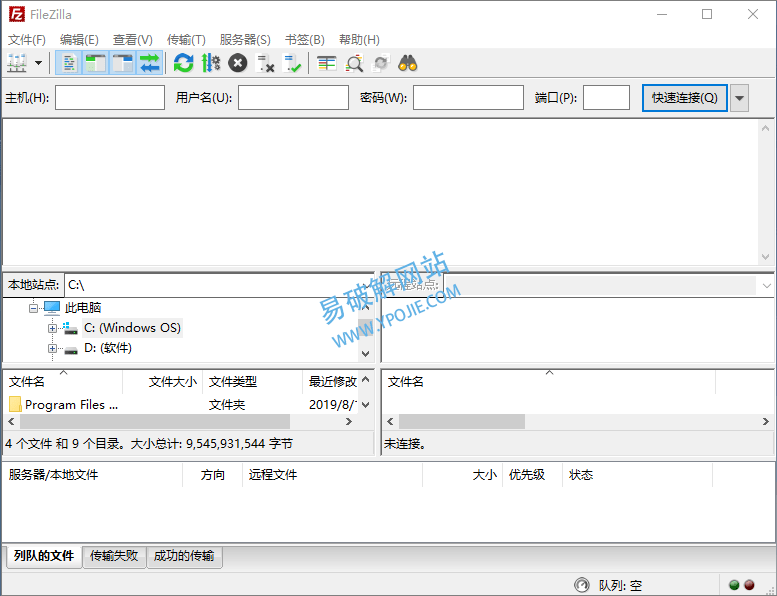Switch to the 成功的传输 tab
This screenshot has height=596, width=777.
pyautogui.click(x=184, y=556)
